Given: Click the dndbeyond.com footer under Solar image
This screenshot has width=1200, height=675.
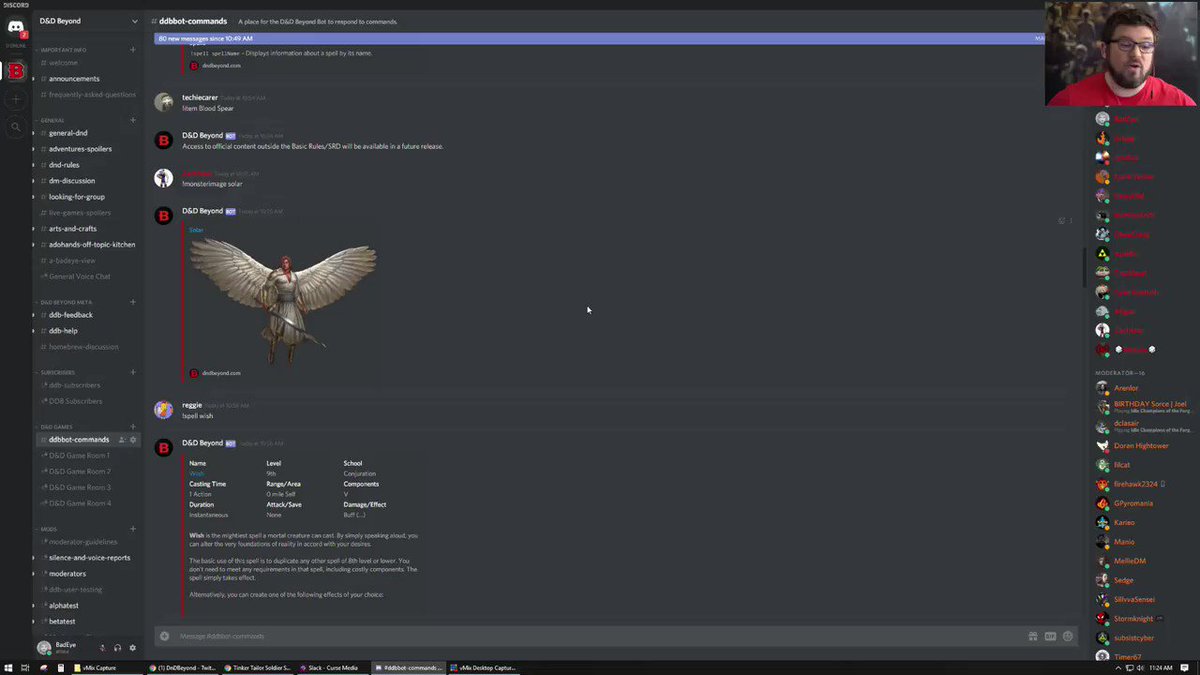Looking at the screenshot, I should [x=221, y=373].
